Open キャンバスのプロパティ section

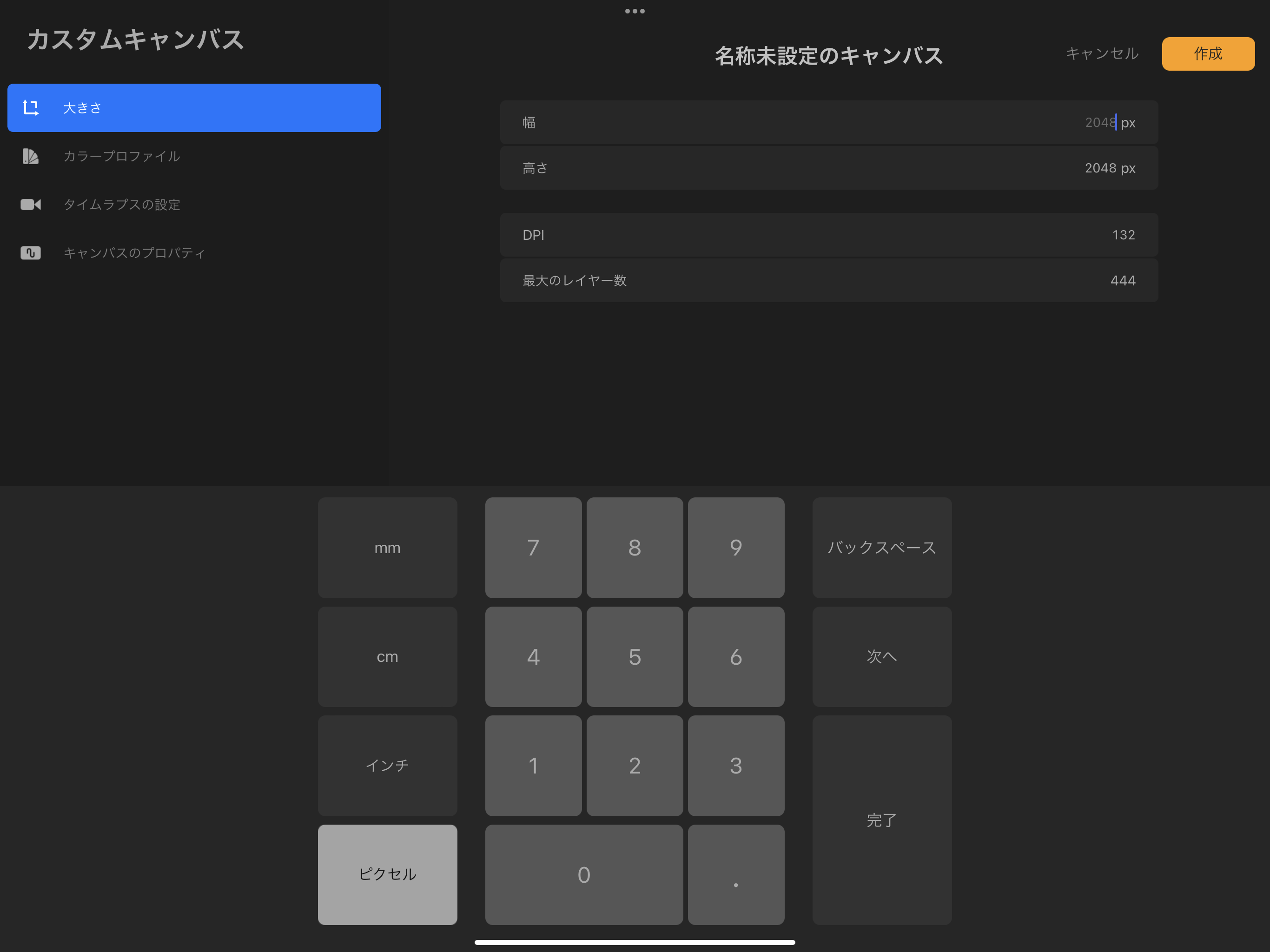pyautogui.click(x=134, y=252)
